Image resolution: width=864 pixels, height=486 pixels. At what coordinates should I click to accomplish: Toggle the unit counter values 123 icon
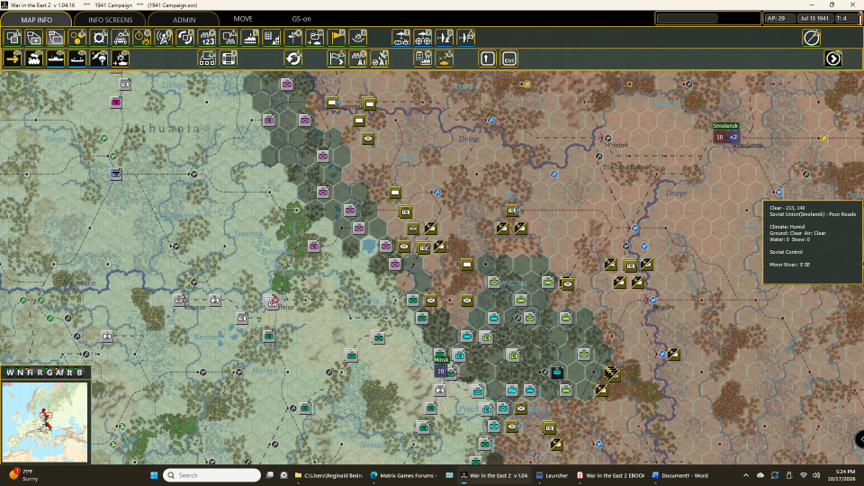pyautogui.click(x=207, y=38)
